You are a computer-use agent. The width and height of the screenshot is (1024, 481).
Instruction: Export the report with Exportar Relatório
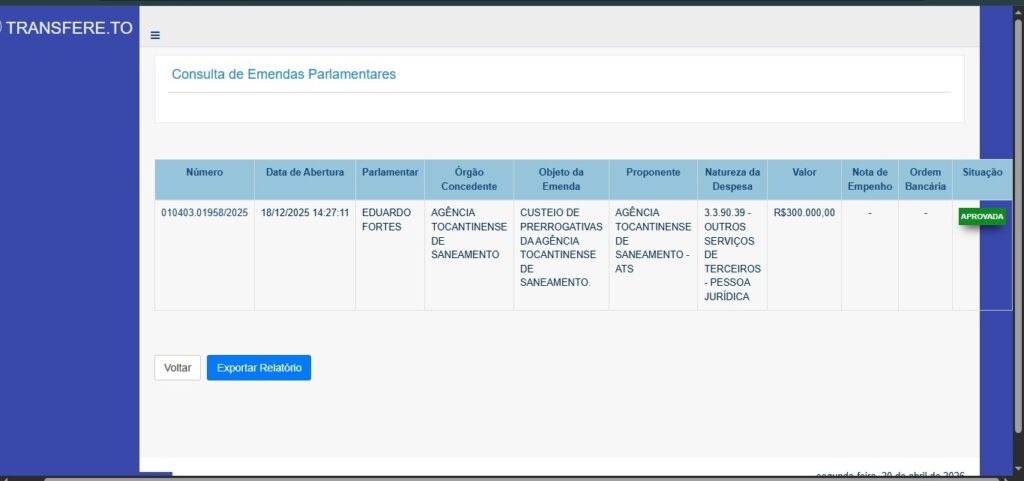click(259, 368)
